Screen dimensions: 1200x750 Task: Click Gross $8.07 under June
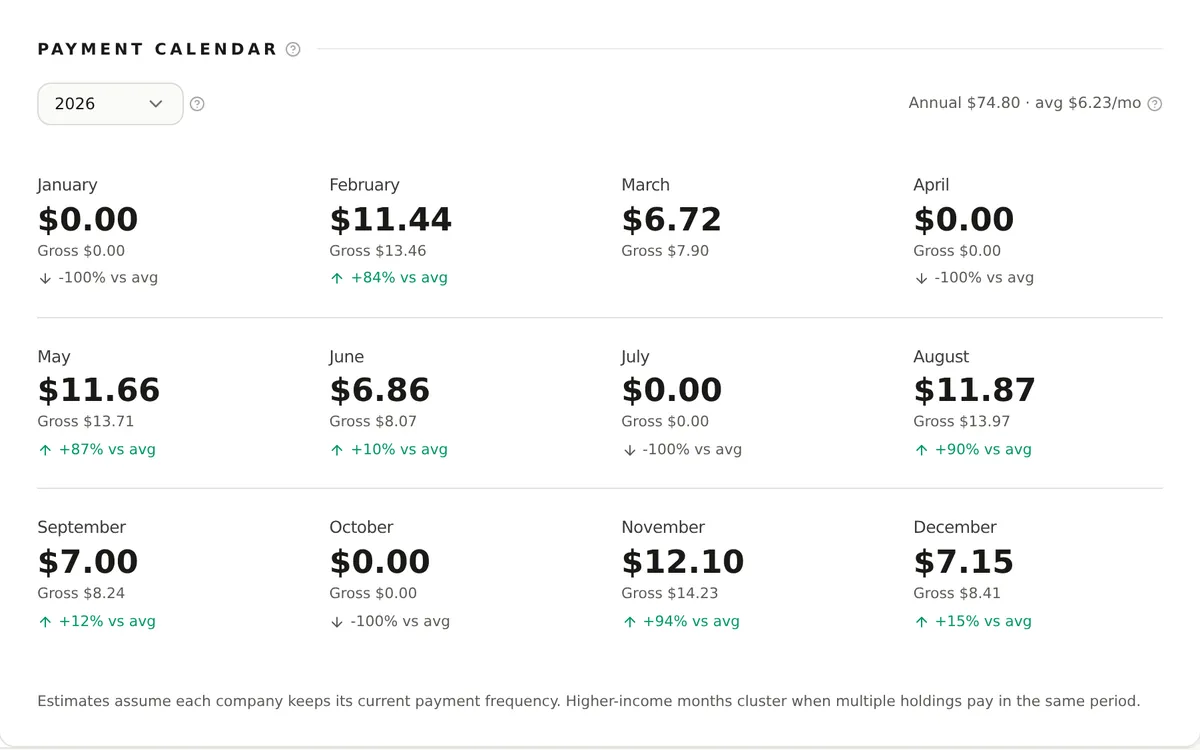373,422
